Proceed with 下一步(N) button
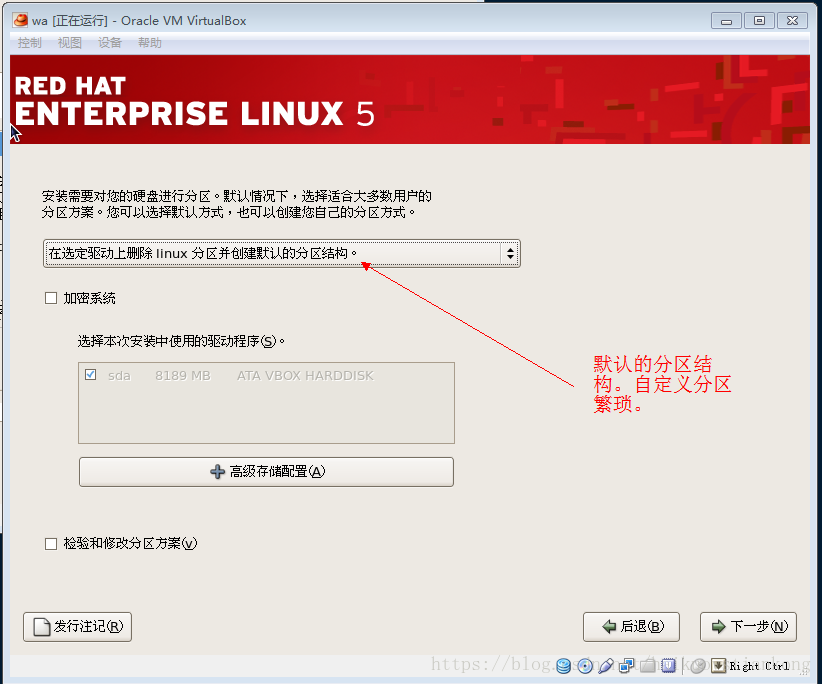The image size is (822, 684). 748,627
